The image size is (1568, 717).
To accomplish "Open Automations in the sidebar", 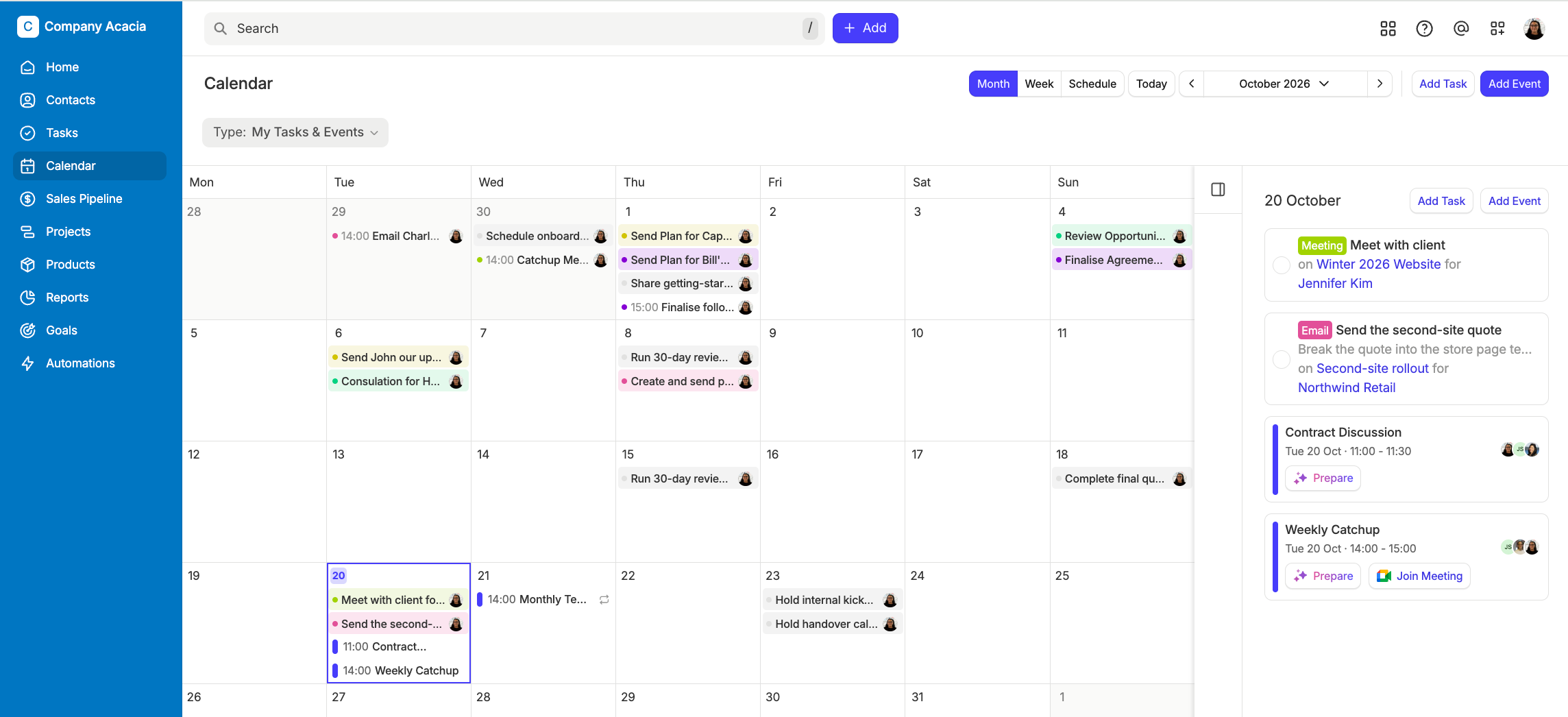I will click(x=89, y=363).
